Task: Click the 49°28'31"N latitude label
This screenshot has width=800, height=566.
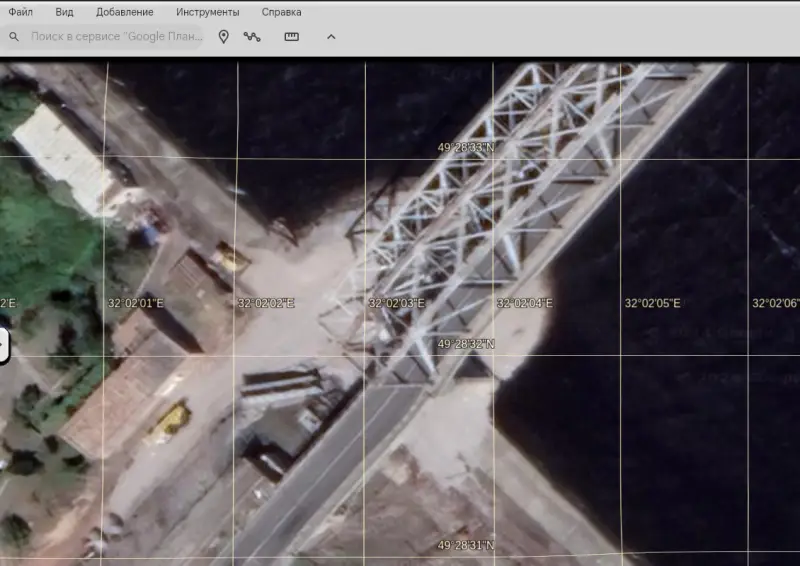Action: [x=466, y=546]
